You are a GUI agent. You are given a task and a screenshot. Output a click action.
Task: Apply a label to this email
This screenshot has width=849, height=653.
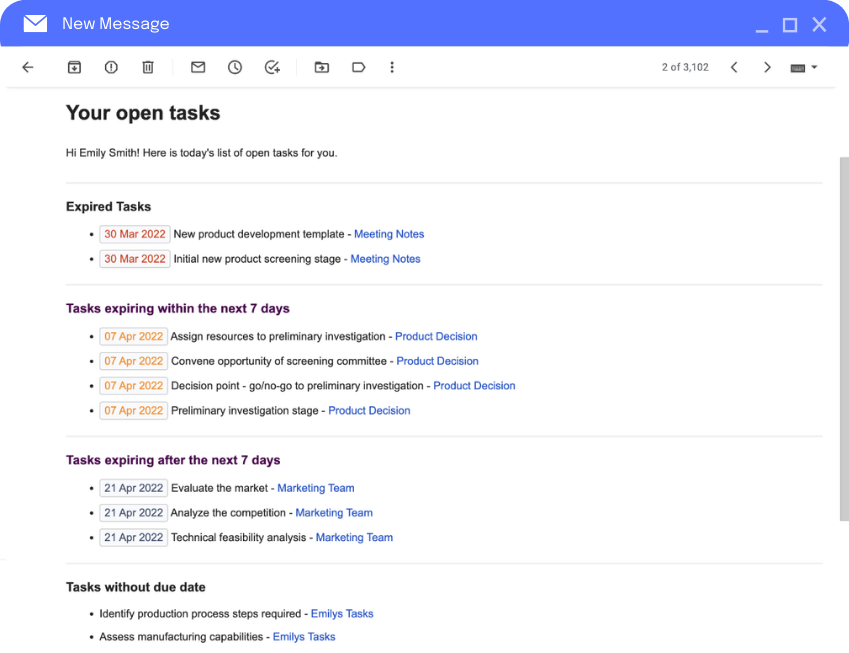click(358, 67)
